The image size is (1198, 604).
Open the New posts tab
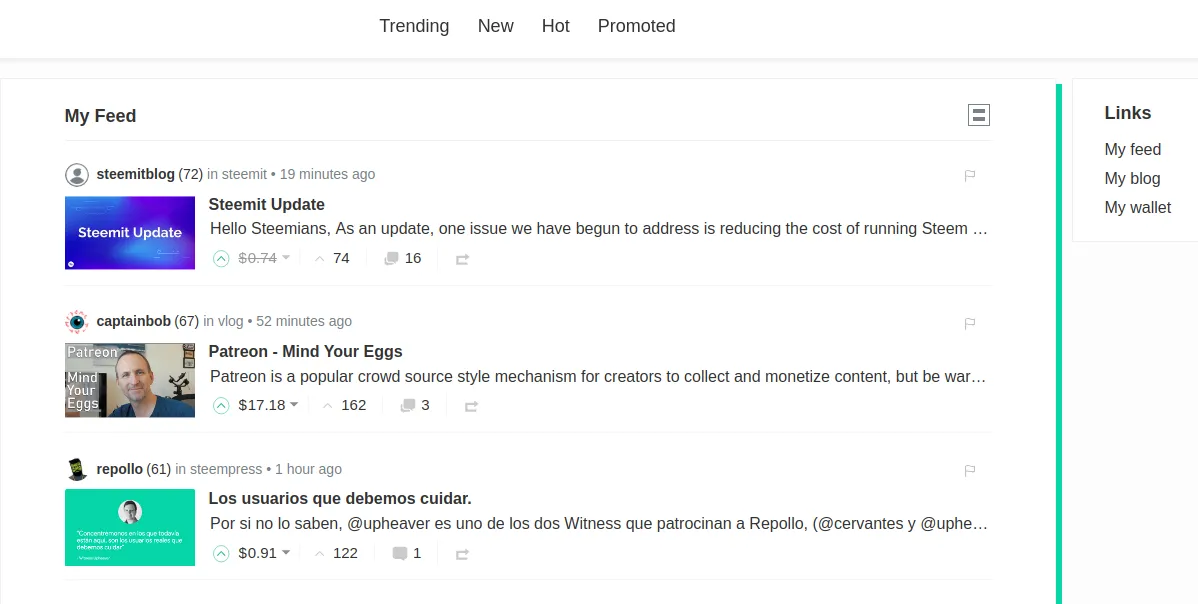(495, 26)
